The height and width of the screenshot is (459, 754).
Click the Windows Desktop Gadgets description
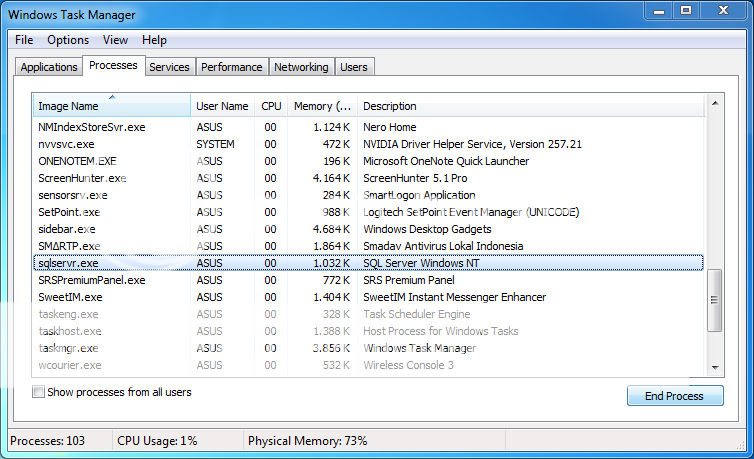(427, 229)
